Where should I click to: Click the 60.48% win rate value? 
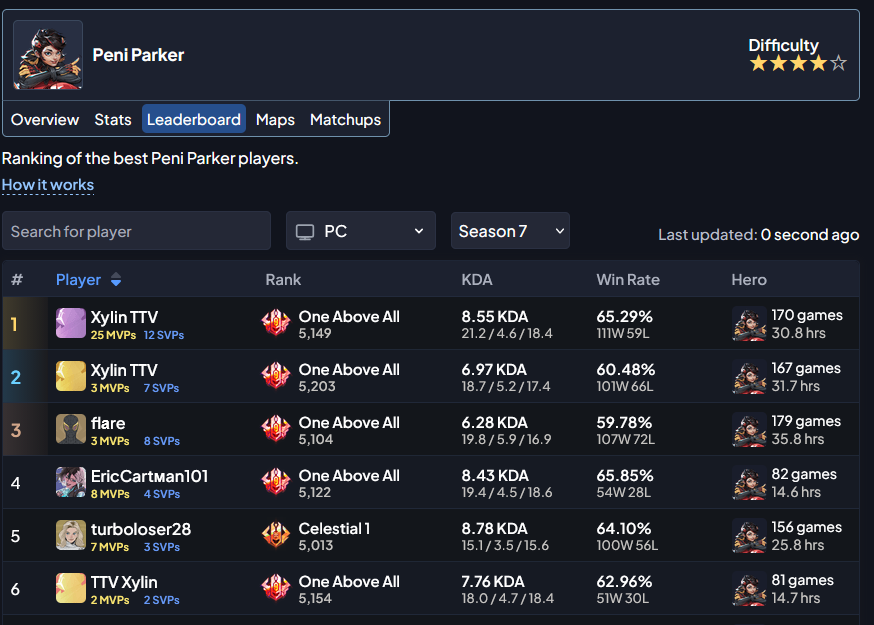(x=625, y=370)
